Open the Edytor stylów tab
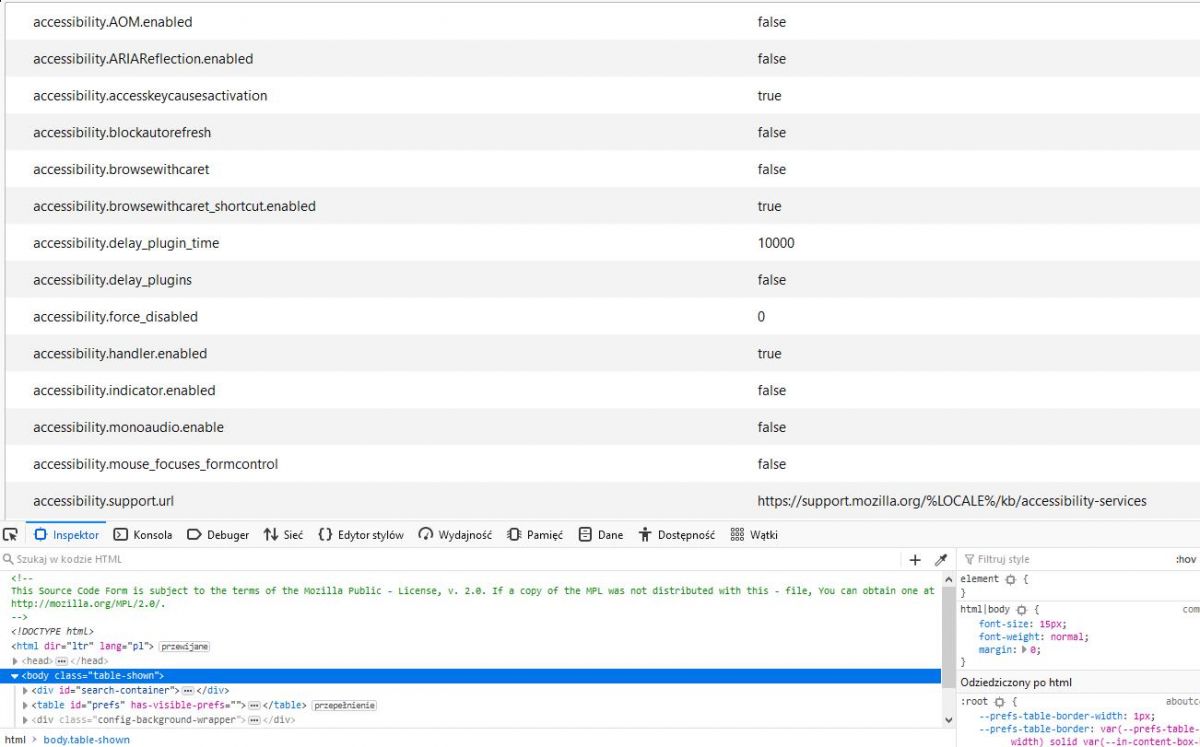This screenshot has width=1200, height=747. pyautogui.click(x=361, y=535)
